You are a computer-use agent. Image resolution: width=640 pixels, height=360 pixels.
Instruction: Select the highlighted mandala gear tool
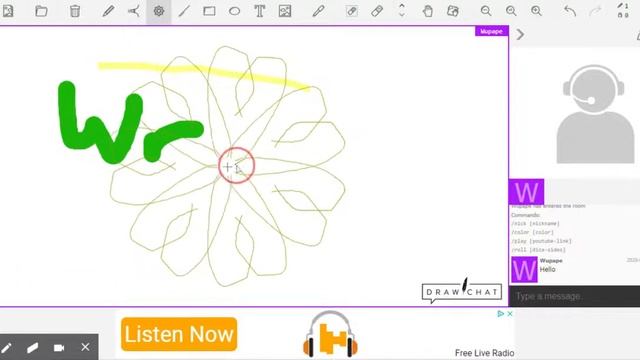point(159,11)
